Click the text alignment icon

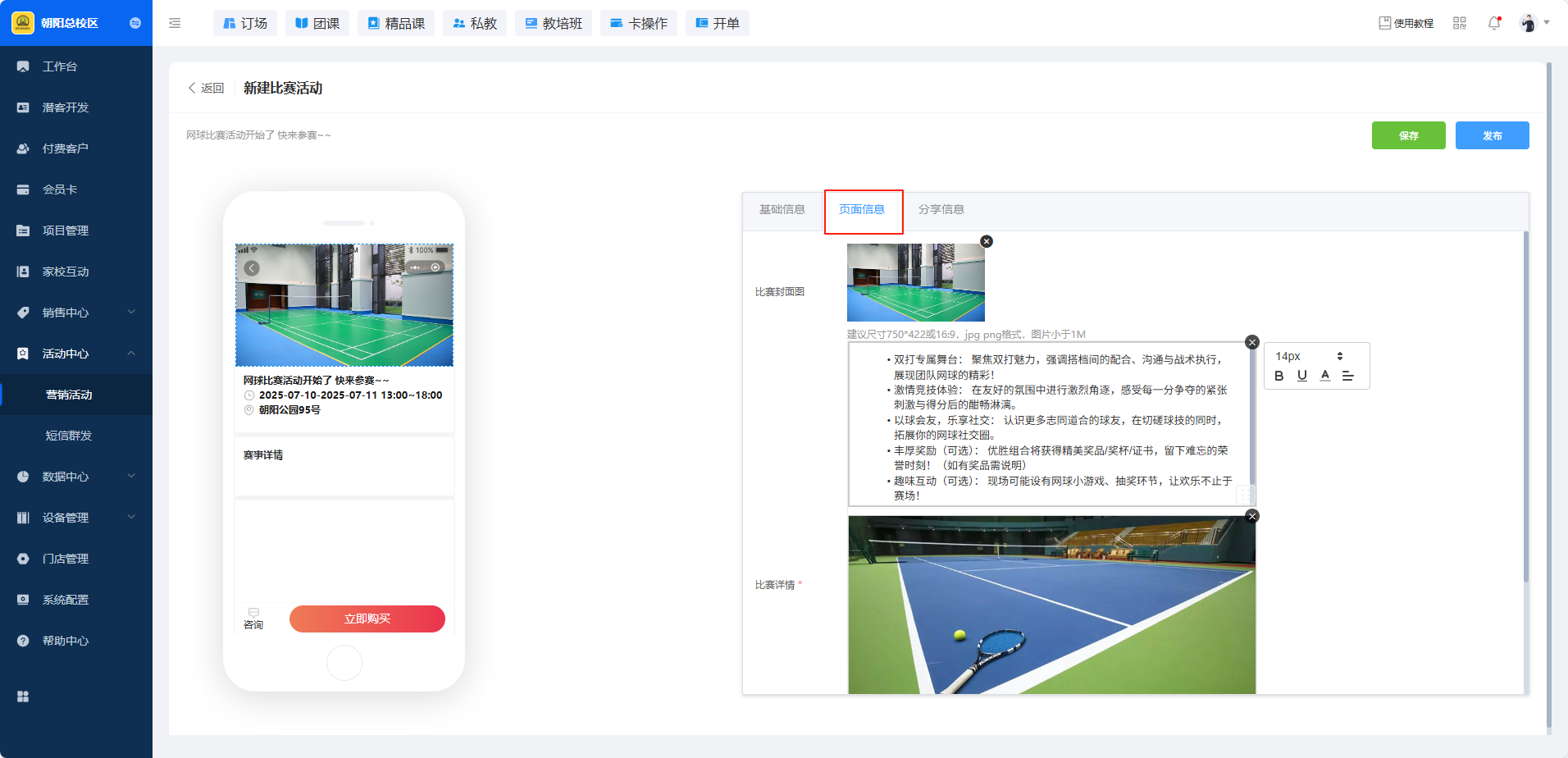1347,376
